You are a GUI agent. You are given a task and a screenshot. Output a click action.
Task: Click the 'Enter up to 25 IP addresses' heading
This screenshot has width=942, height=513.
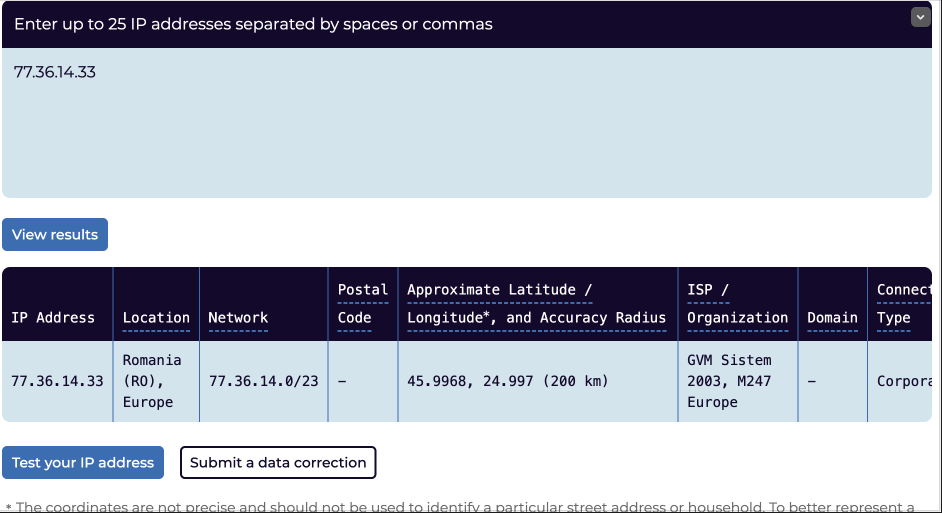[253, 24]
